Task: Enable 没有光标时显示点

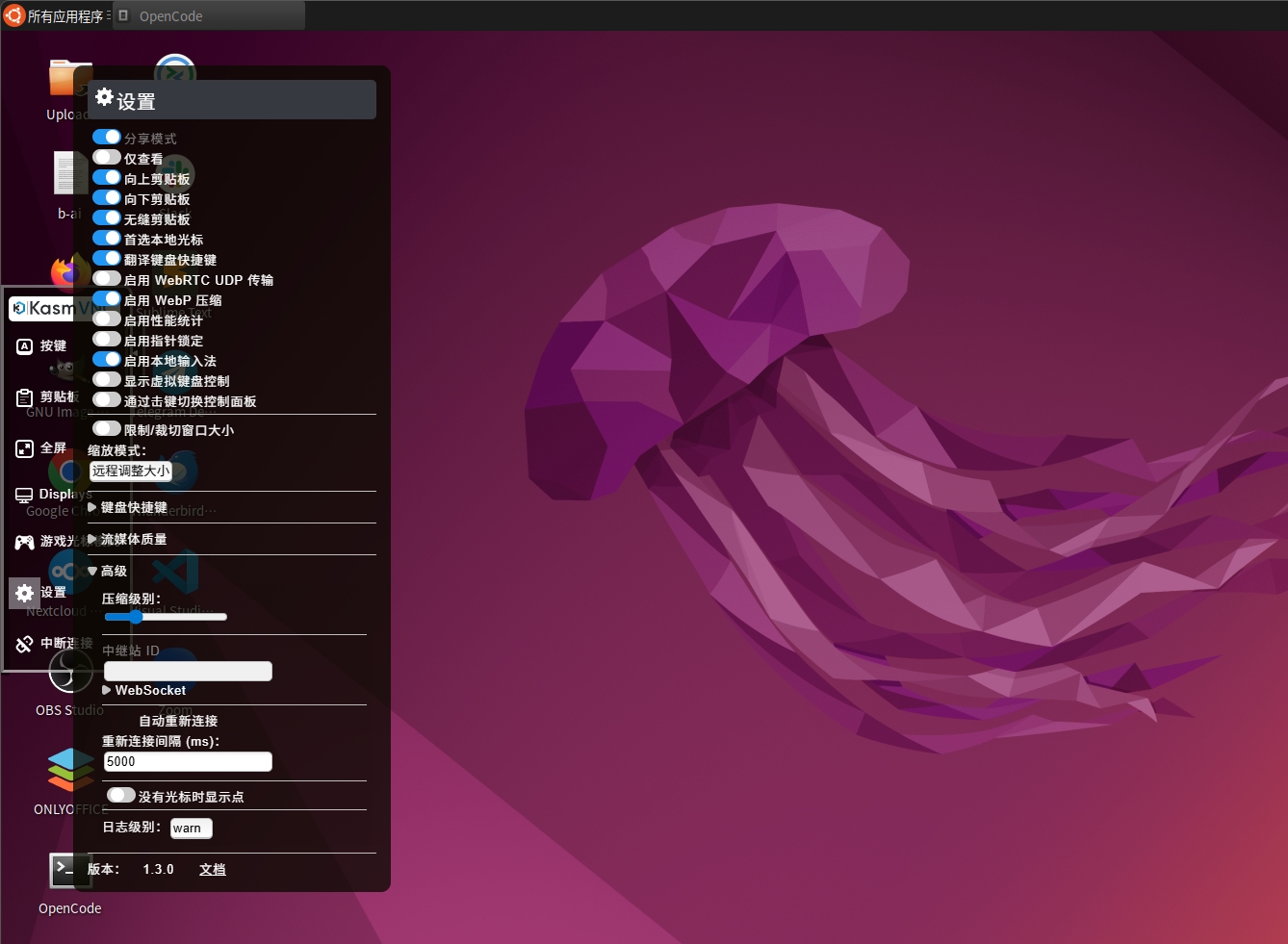Action: 121,796
